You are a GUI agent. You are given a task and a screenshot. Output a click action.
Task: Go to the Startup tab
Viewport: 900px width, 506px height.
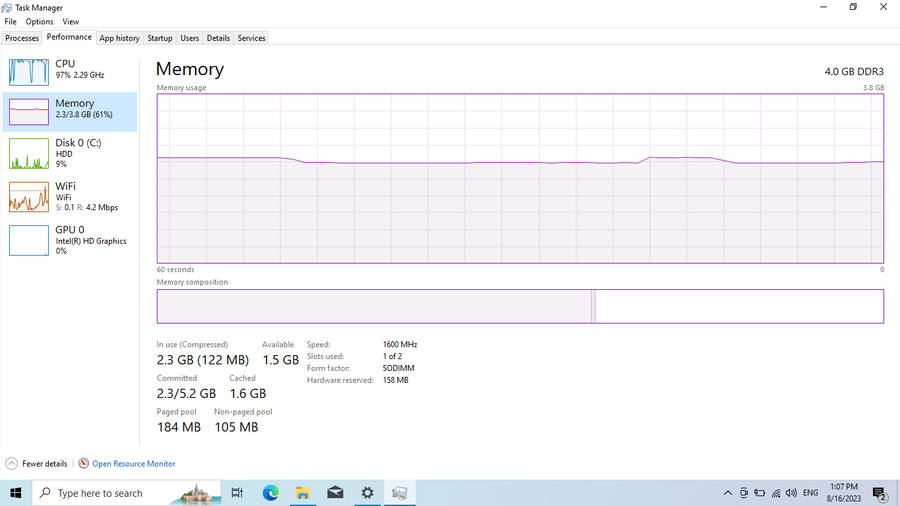160,38
